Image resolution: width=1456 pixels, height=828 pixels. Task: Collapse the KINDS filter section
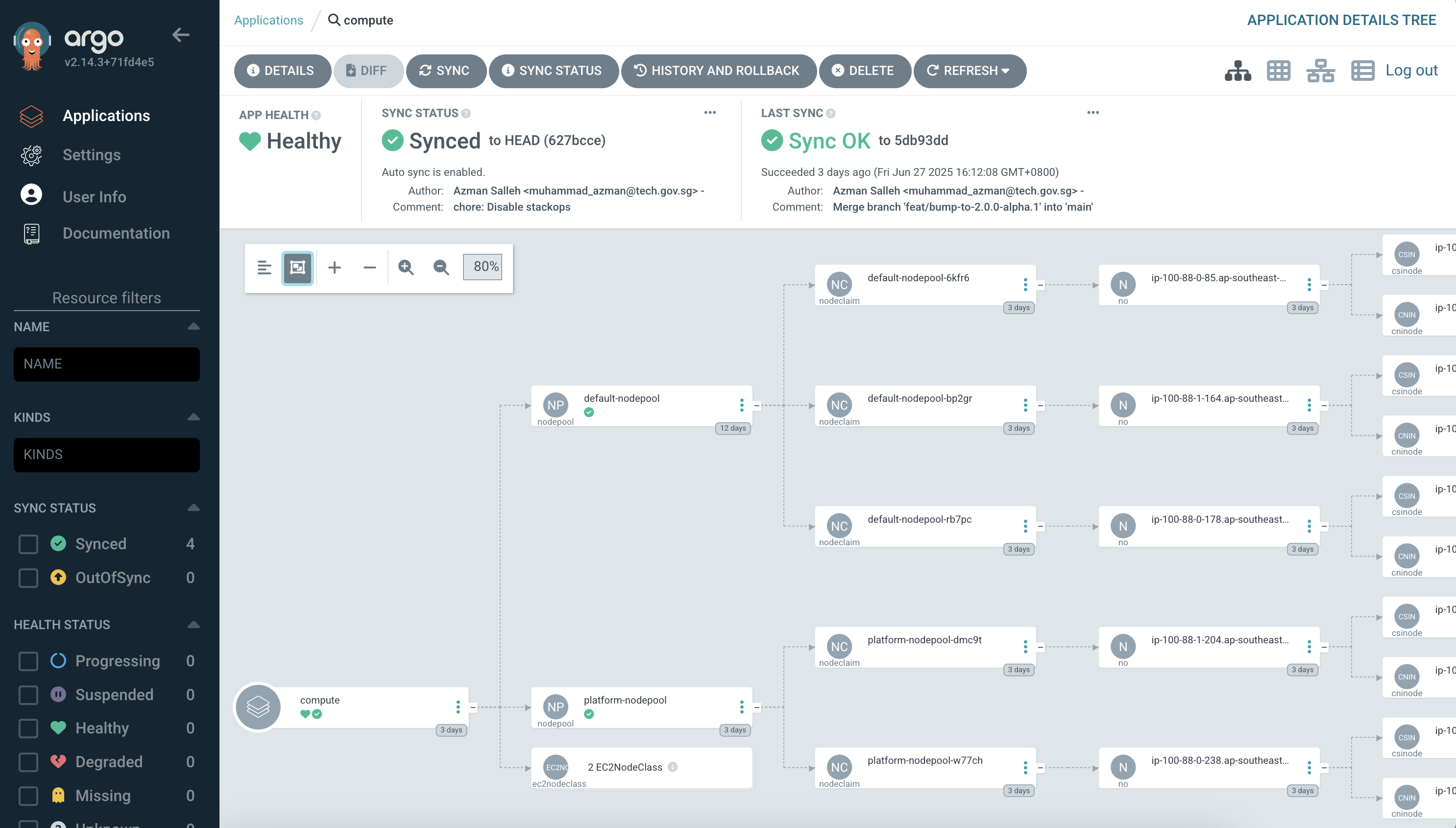(x=194, y=417)
